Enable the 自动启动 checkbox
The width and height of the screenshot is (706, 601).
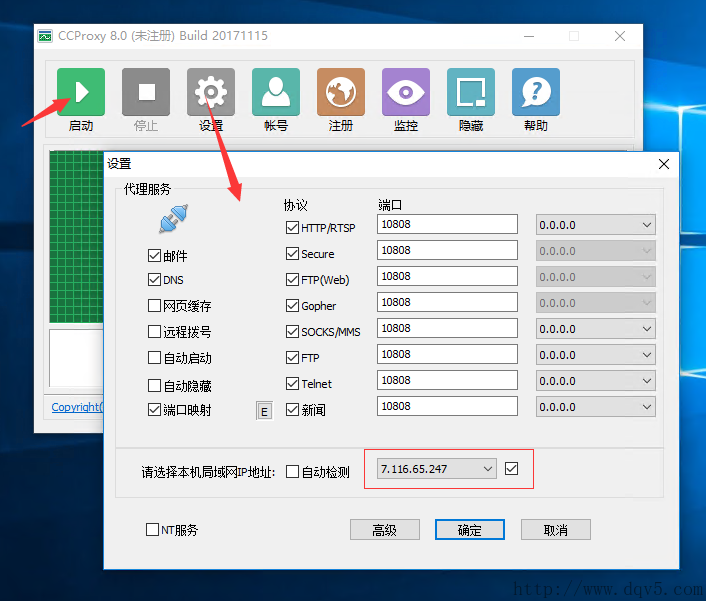click(x=154, y=358)
